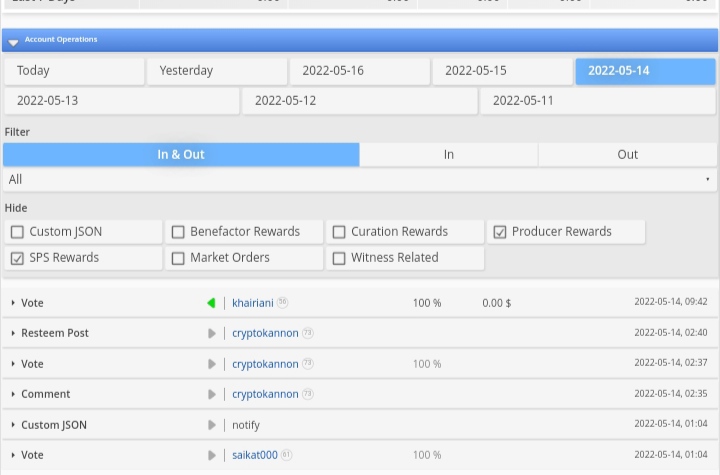Screen dimensions: 720x475
Task: Enable Hide Custom JSON checkbox
Action: 17,232
